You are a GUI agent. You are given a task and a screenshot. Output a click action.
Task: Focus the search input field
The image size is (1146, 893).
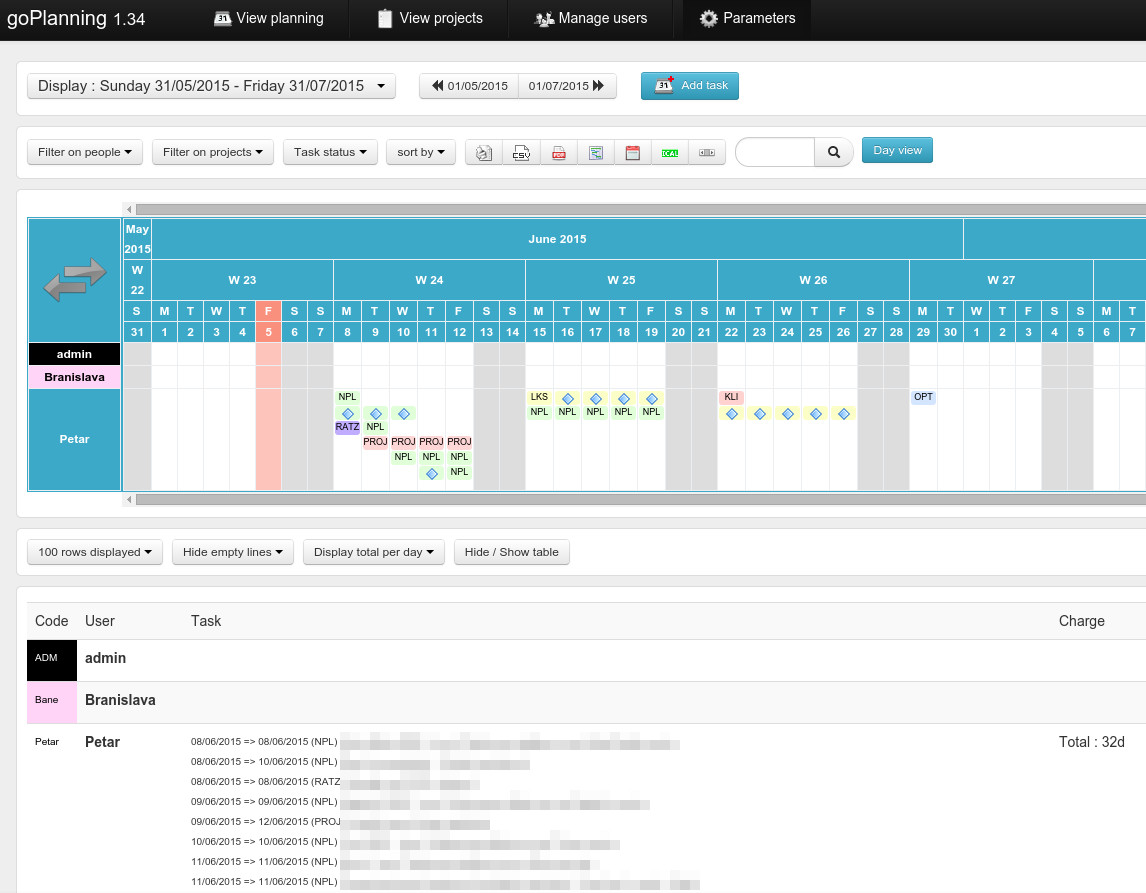tap(775, 152)
